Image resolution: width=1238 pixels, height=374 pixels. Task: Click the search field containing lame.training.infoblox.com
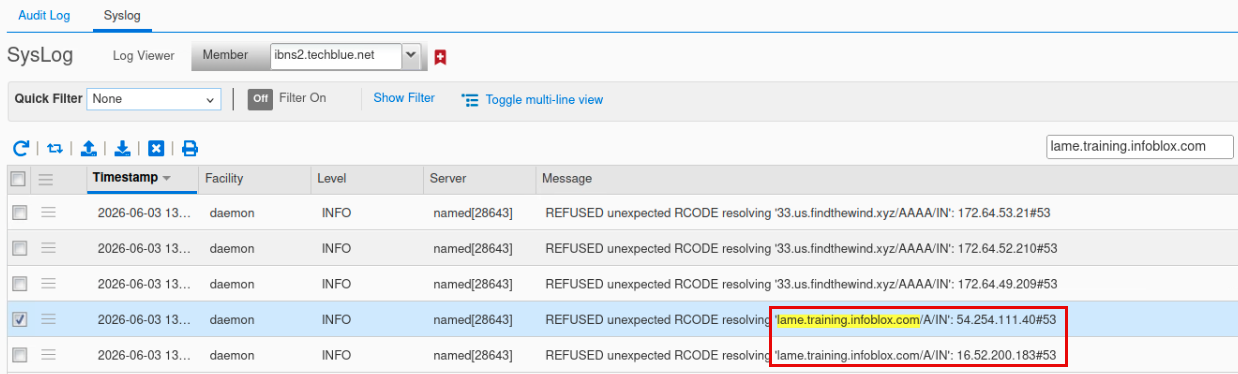[1140, 146]
